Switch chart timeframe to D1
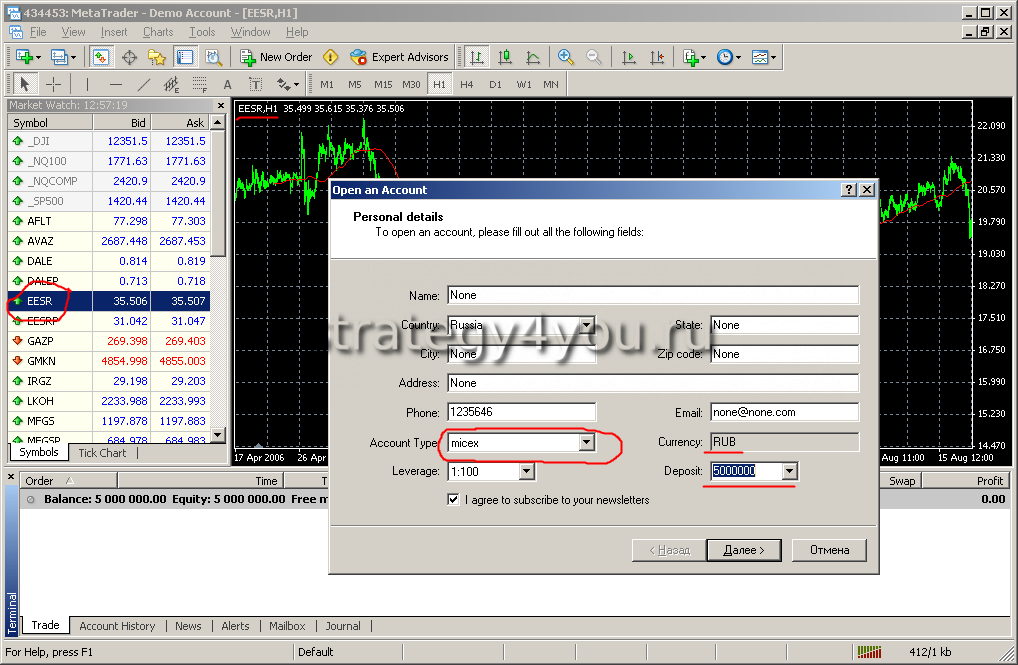This screenshot has width=1018, height=665. [495, 84]
